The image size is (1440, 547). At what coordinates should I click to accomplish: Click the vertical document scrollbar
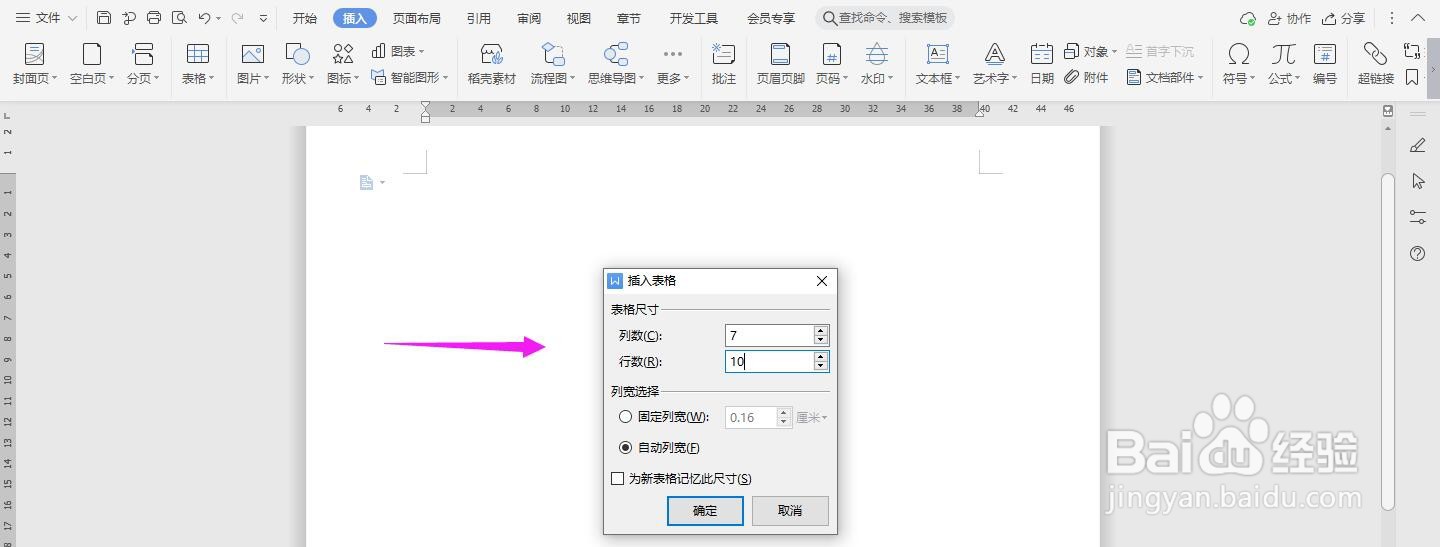(x=1387, y=340)
